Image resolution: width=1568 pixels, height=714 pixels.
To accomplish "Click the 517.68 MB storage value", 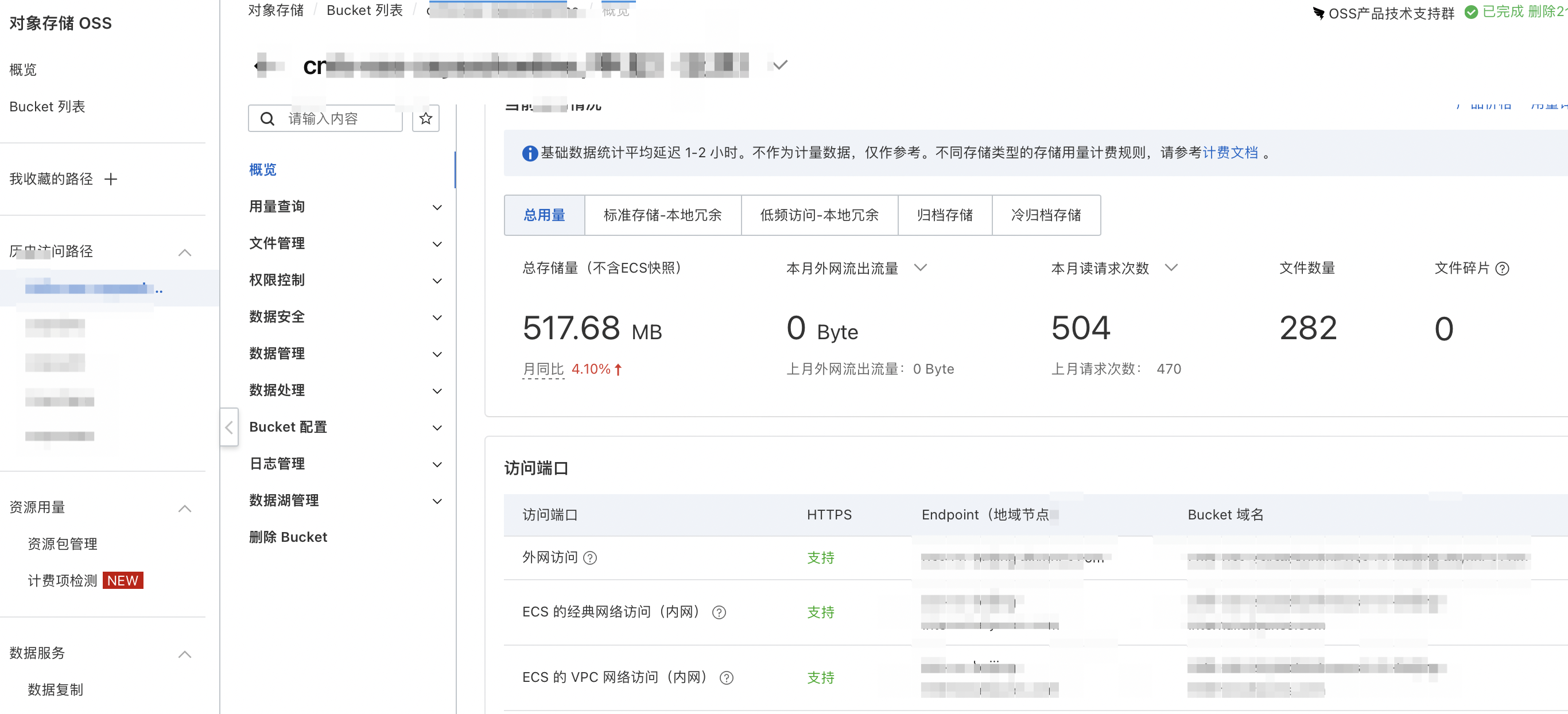I will pos(592,328).
